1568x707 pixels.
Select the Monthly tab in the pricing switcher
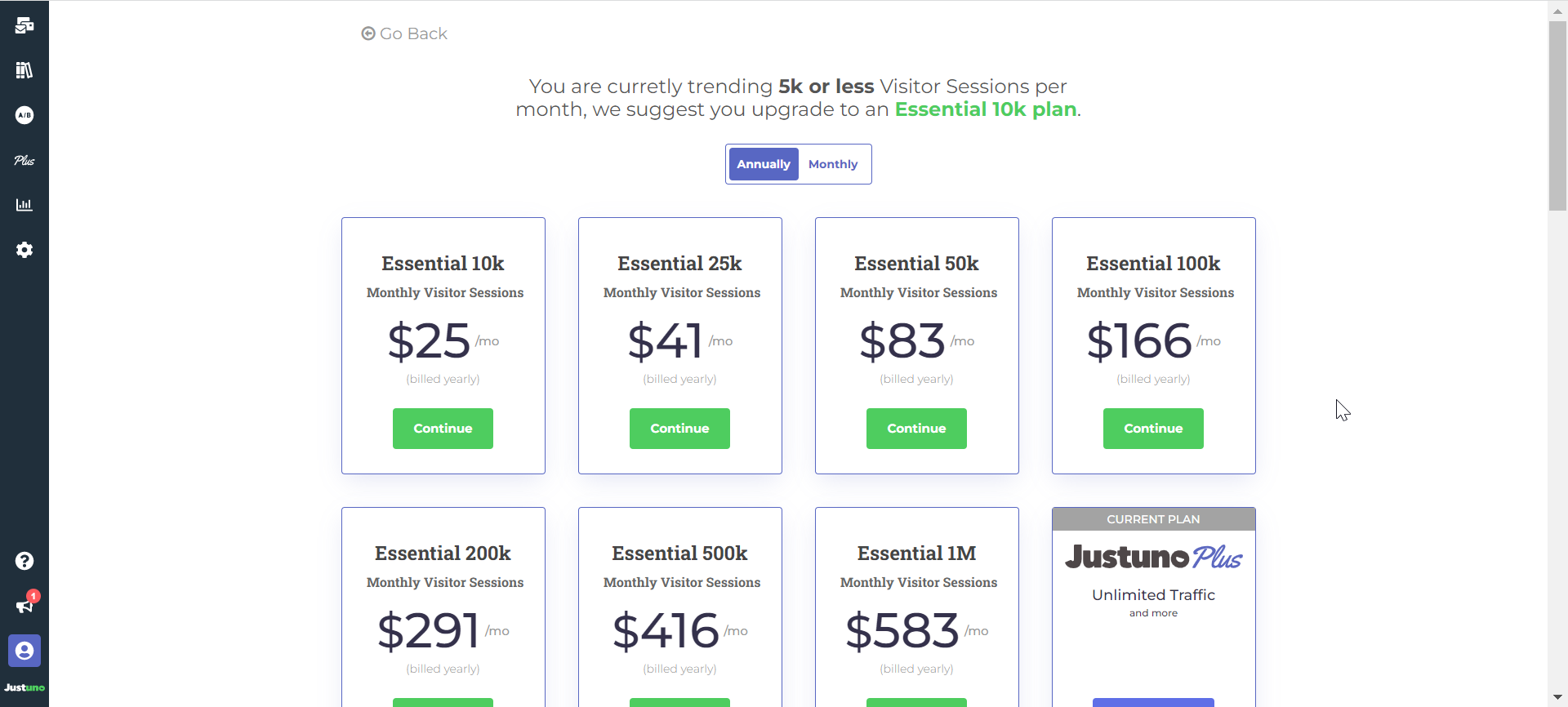[x=832, y=163]
